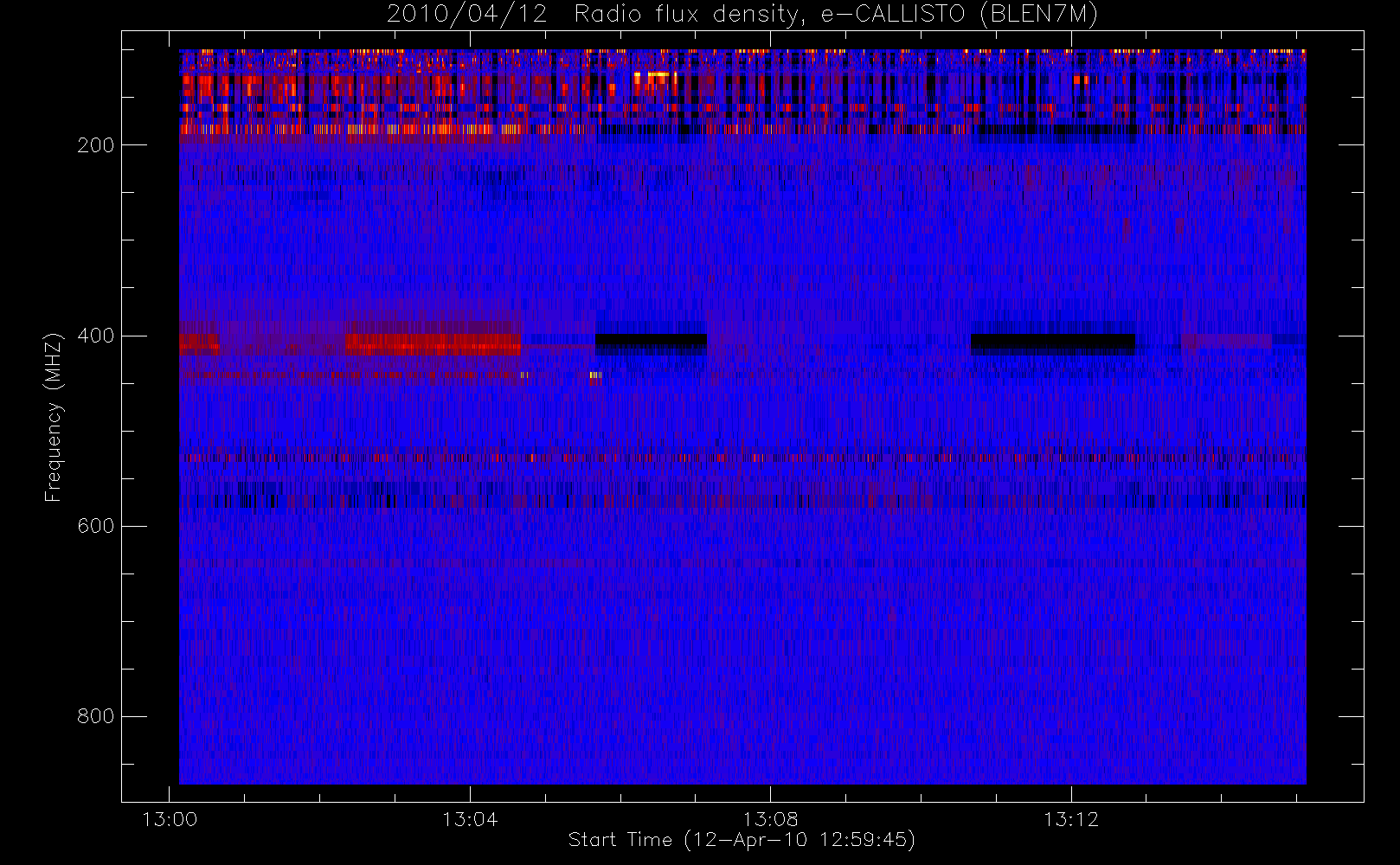Click the 13:00 time tick label
Image resolution: width=1400 pixels, height=865 pixels.
pos(169,819)
